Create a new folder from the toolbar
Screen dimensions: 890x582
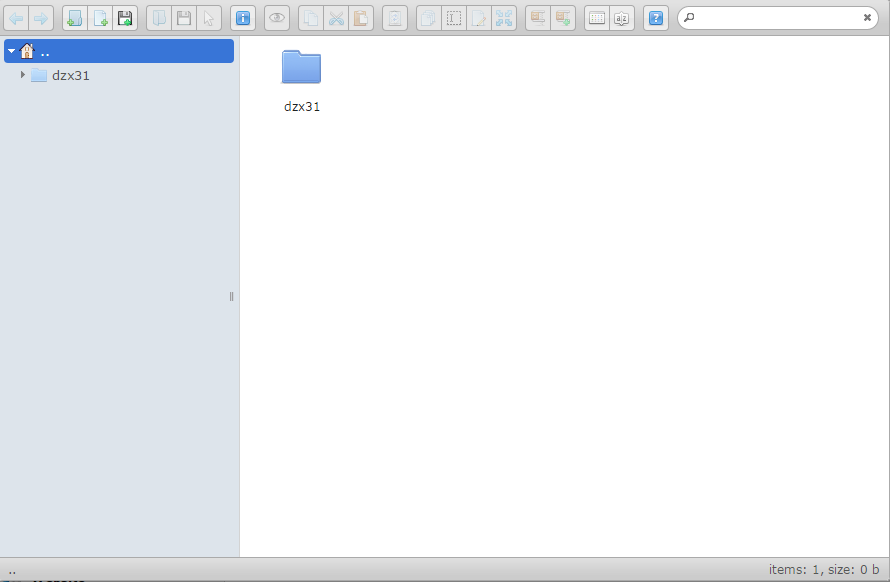pos(75,18)
